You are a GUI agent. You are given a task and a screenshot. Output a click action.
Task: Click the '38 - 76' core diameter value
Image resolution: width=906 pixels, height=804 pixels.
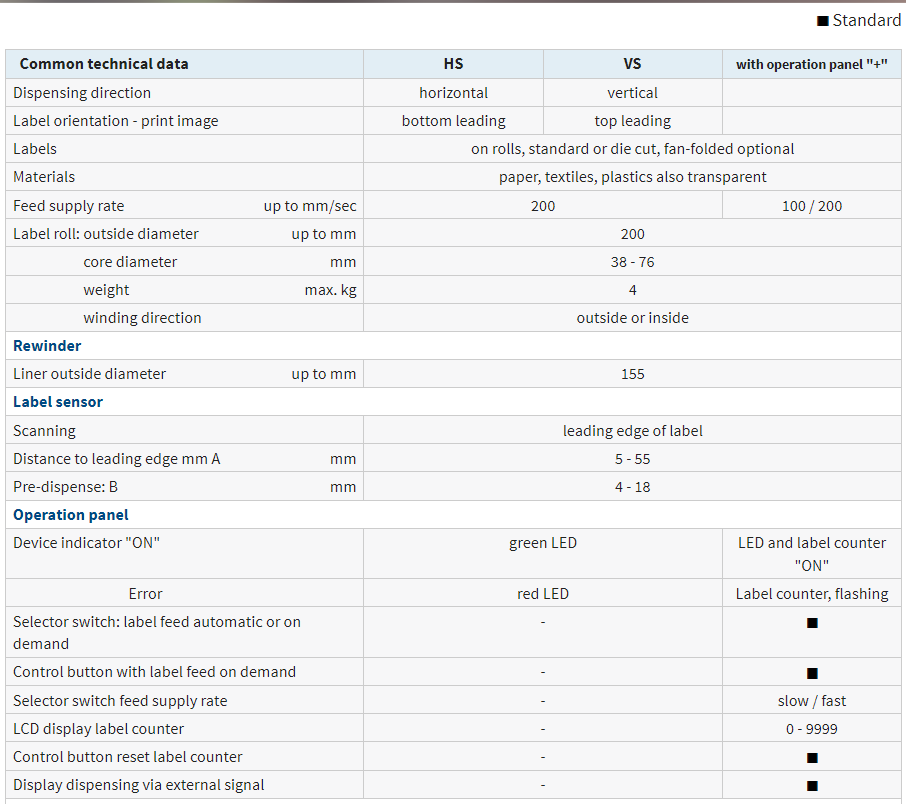tap(632, 262)
